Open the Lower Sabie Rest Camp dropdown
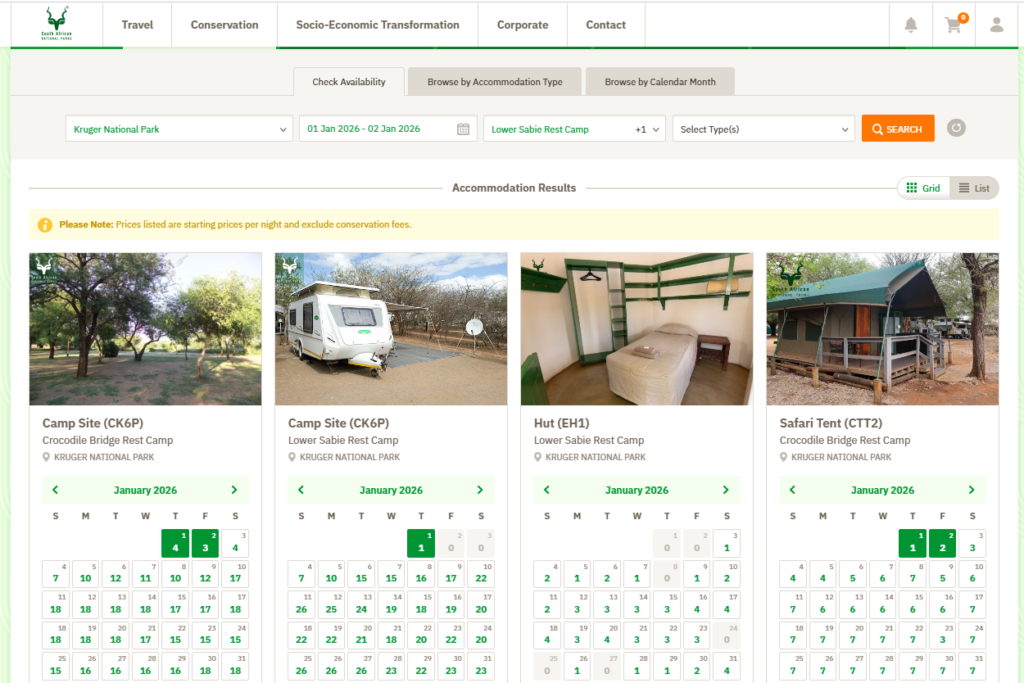Image resolution: width=1024 pixels, height=683 pixels. (x=574, y=129)
